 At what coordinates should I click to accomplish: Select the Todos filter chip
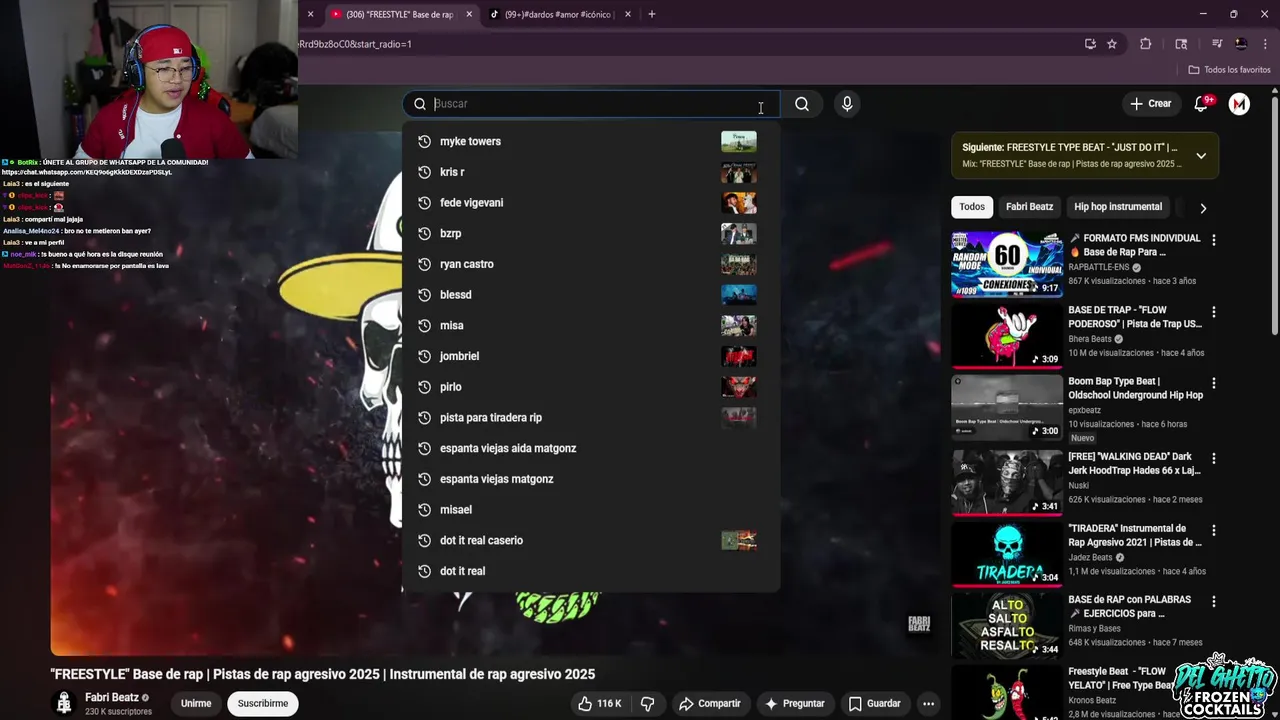972,207
